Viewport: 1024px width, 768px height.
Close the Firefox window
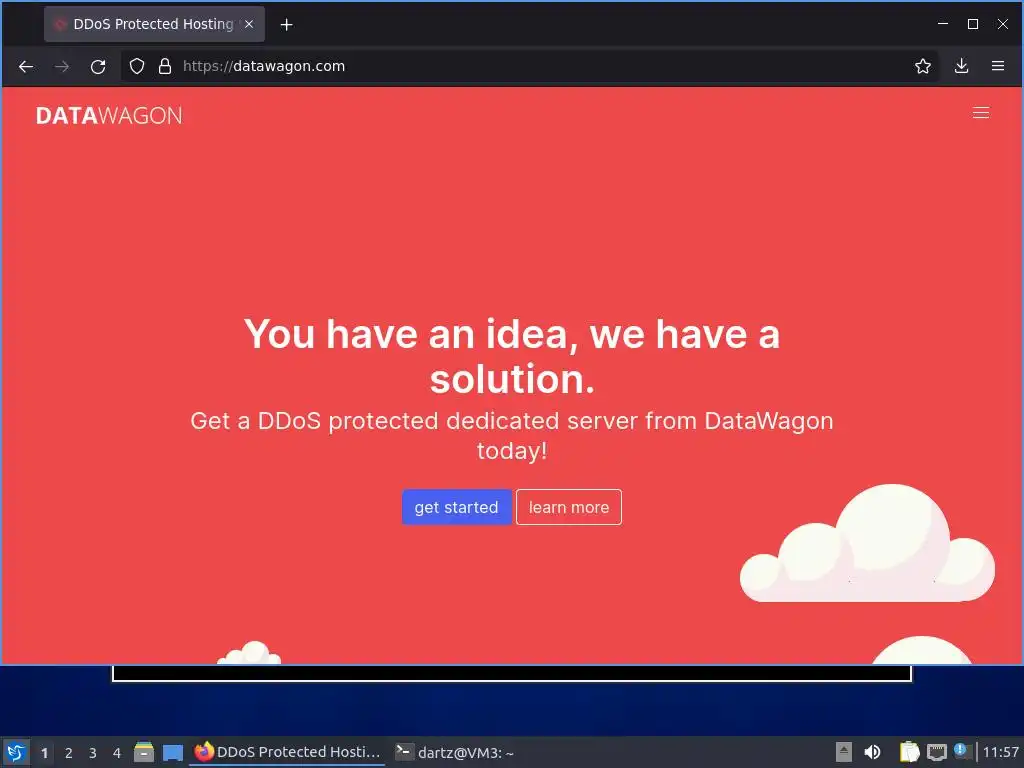[1003, 24]
